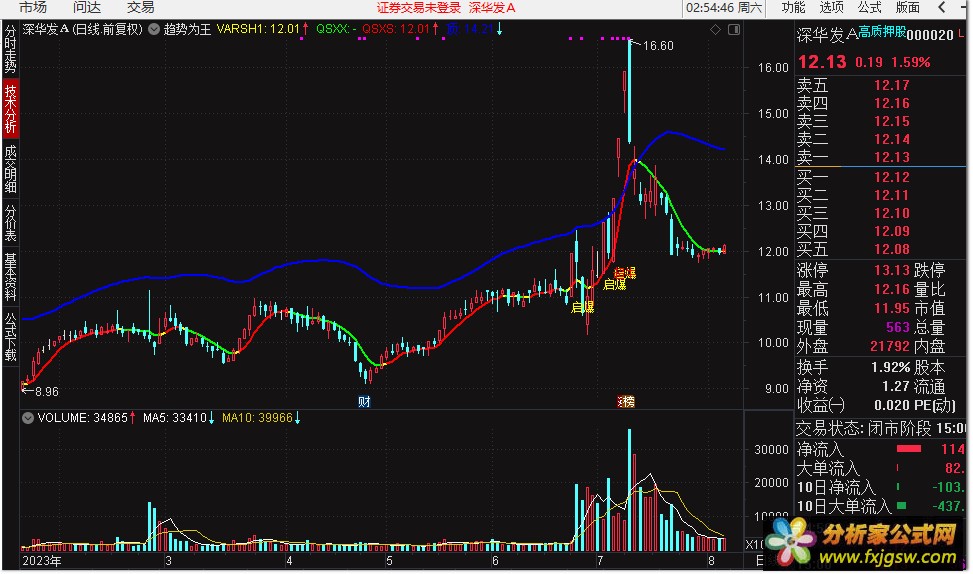Click the 深华发A (日线.前复权) chart title
This screenshot has width=973, height=574.
83,29
